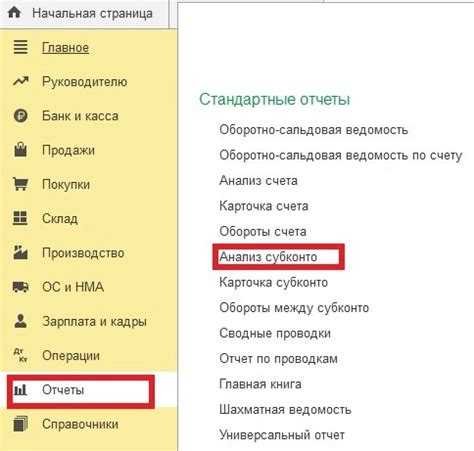Click the Склад boxes icon
The width and height of the screenshot is (474, 451).
click(20, 218)
